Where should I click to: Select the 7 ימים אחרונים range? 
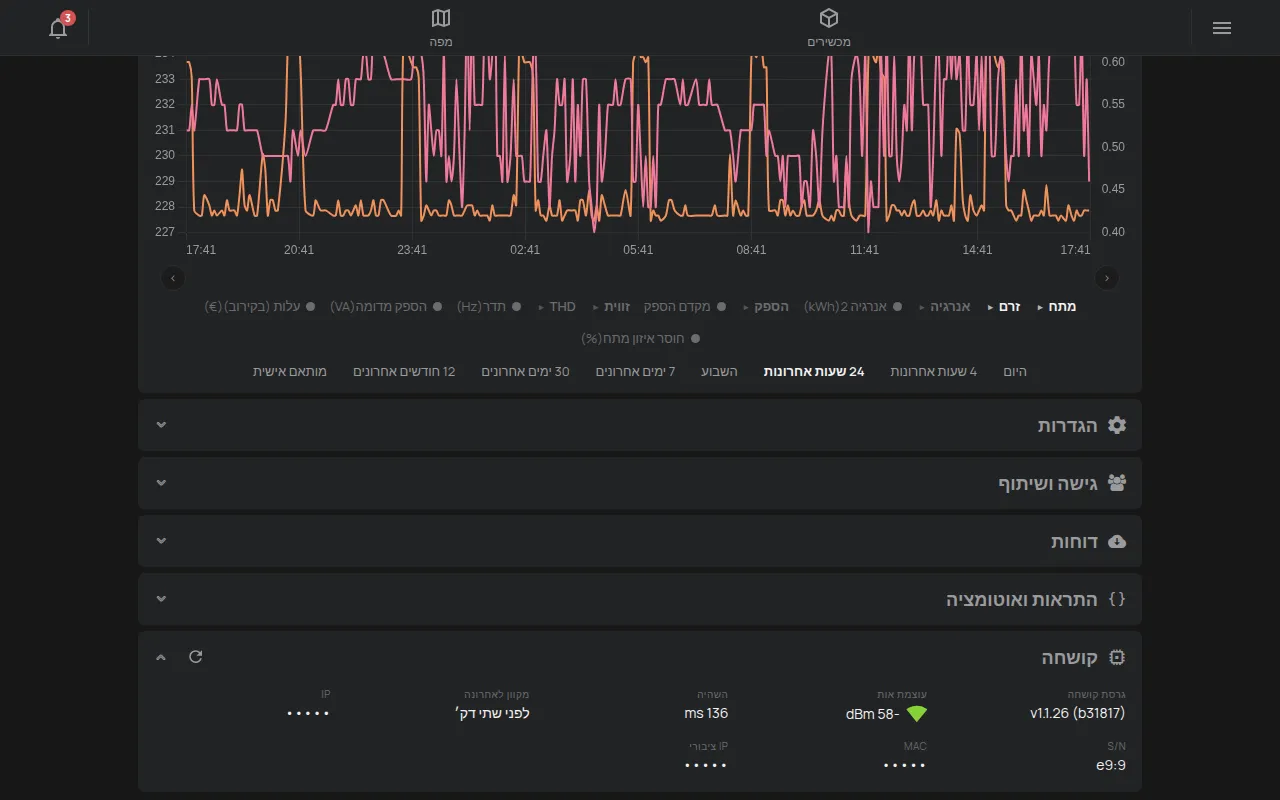pyautogui.click(x=636, y=371)
